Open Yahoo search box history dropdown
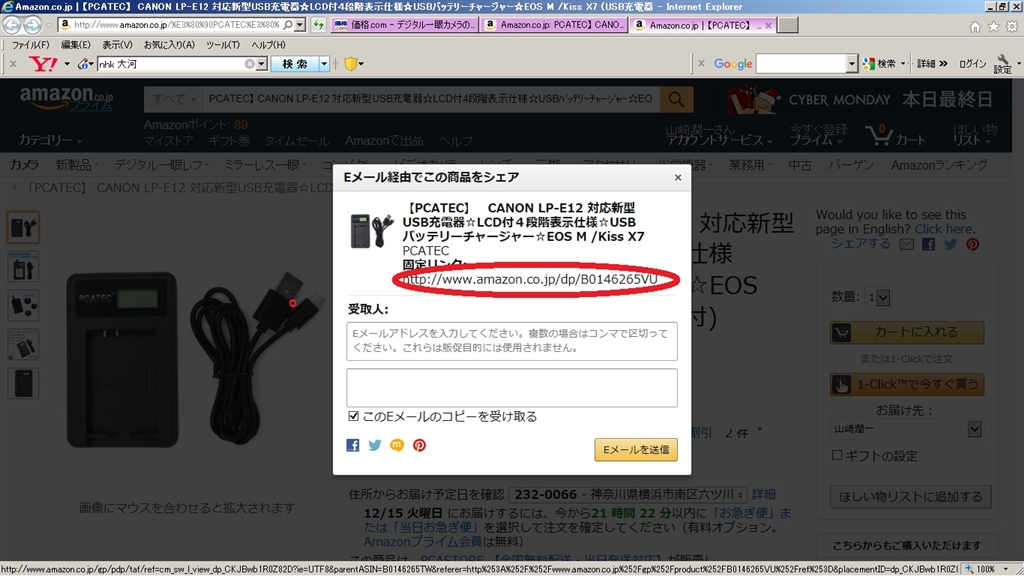The image size is (1024, 576). [261, 64]
